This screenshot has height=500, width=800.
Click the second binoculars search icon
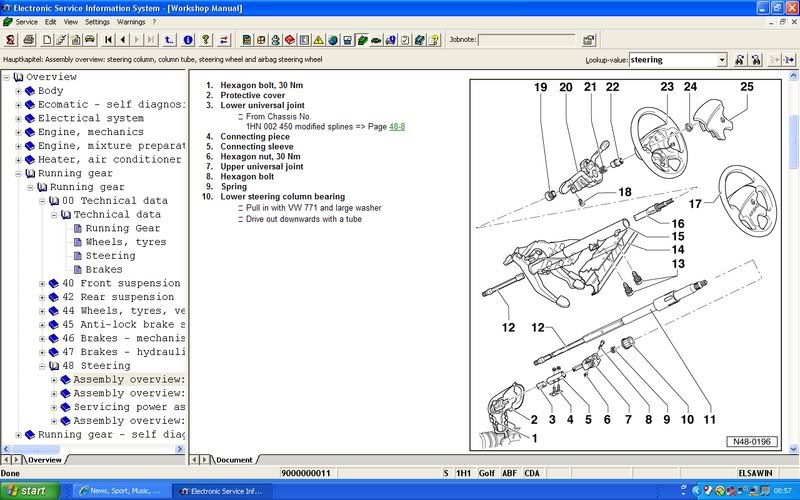point(756,60)
